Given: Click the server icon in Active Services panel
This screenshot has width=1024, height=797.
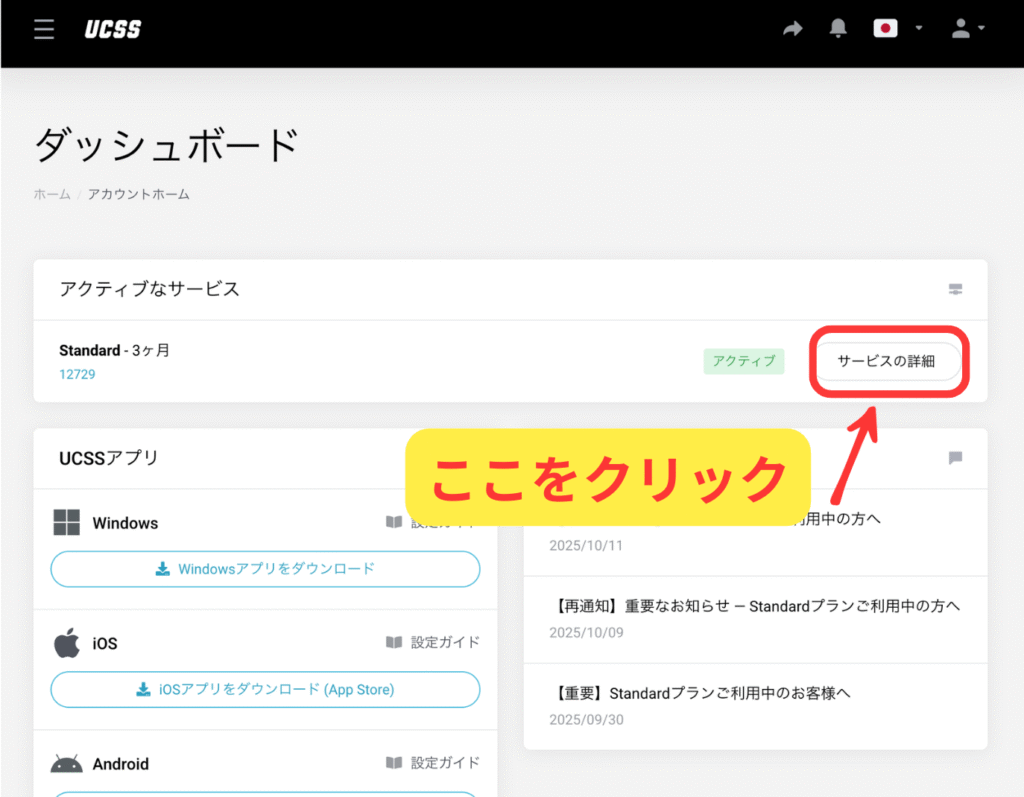Looking at the screenshot, I should 955,290.
